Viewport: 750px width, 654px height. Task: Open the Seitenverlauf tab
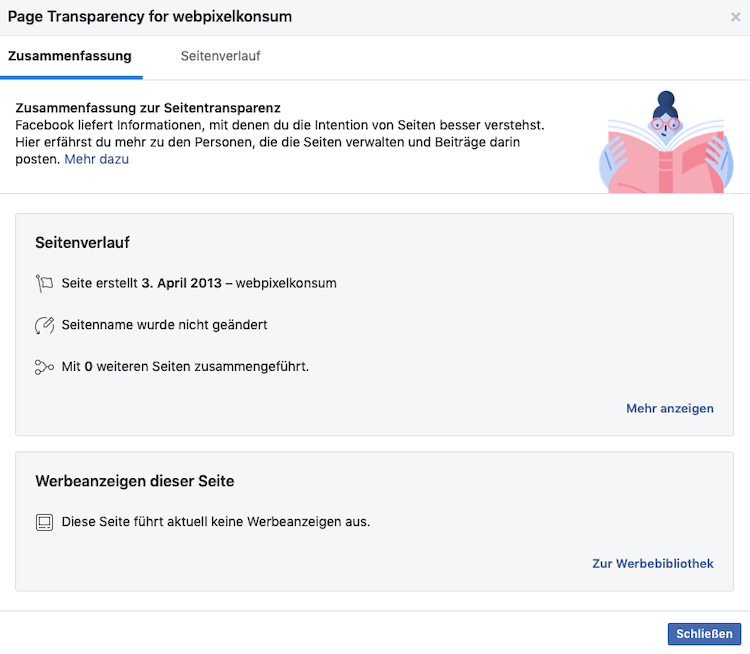221,56
